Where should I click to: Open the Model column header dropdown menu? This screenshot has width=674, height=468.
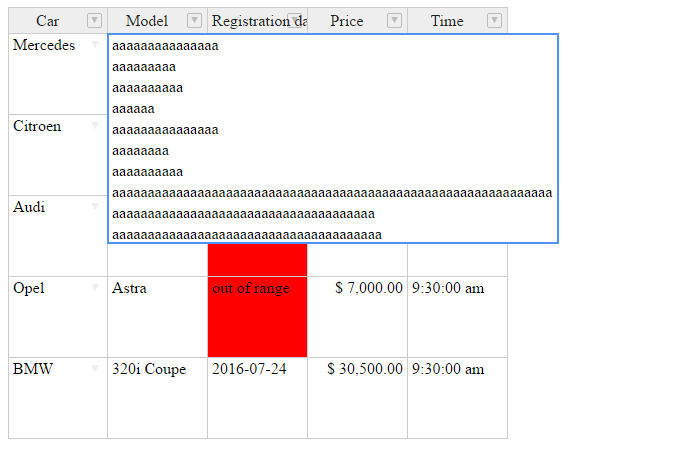pos(194,20)
